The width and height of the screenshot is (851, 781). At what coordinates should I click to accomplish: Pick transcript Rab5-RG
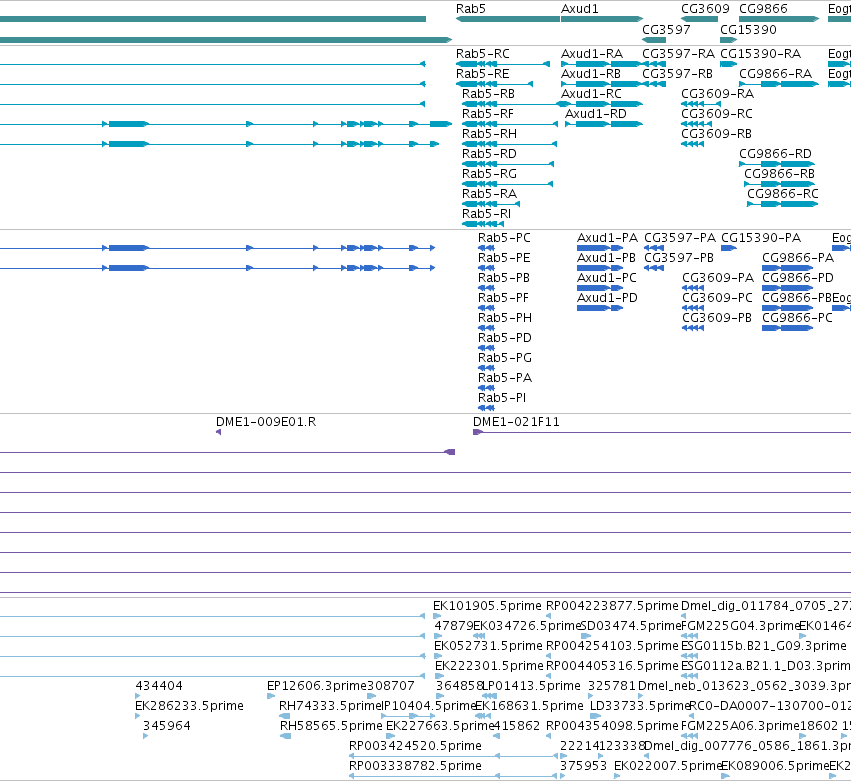tap(489, 174)
